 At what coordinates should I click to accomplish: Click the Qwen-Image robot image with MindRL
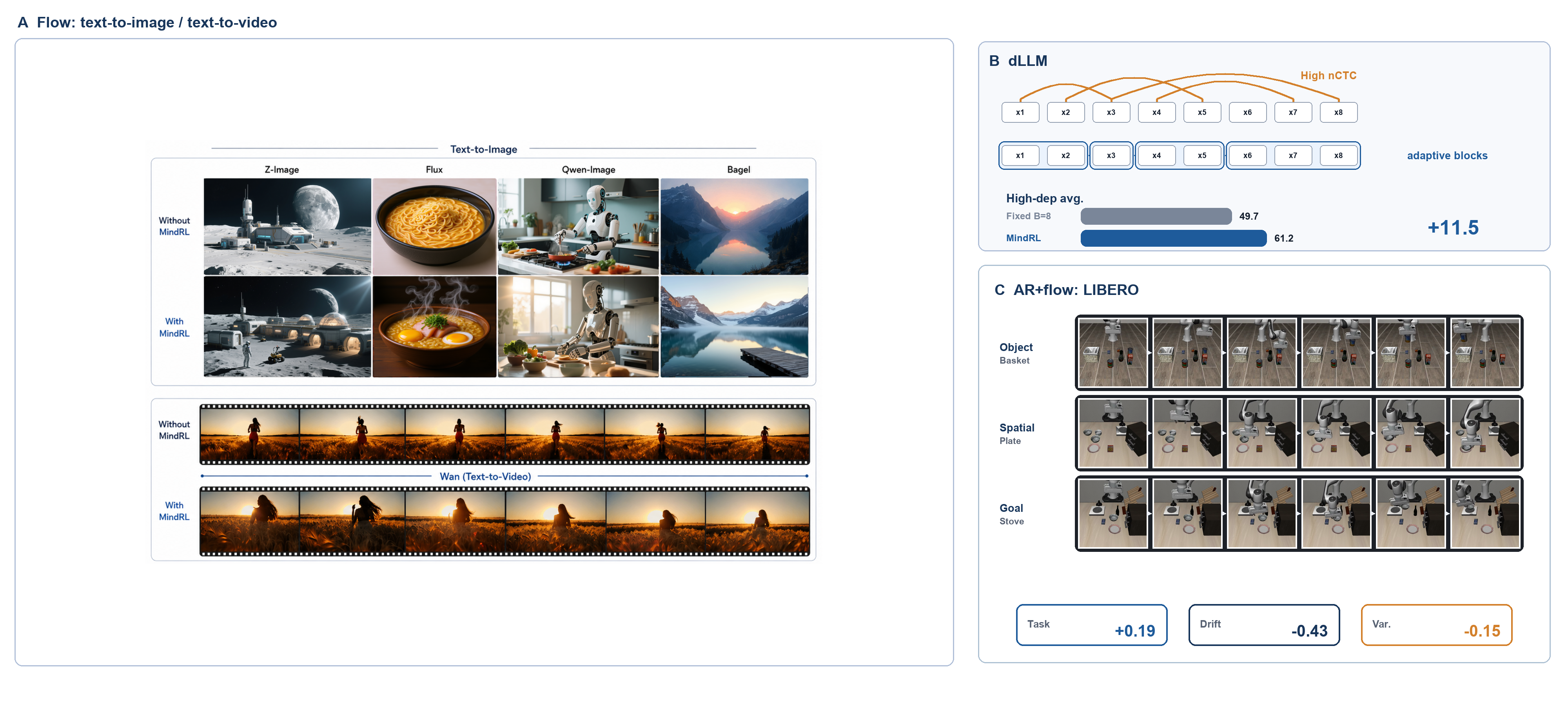(x=578, y=326)
